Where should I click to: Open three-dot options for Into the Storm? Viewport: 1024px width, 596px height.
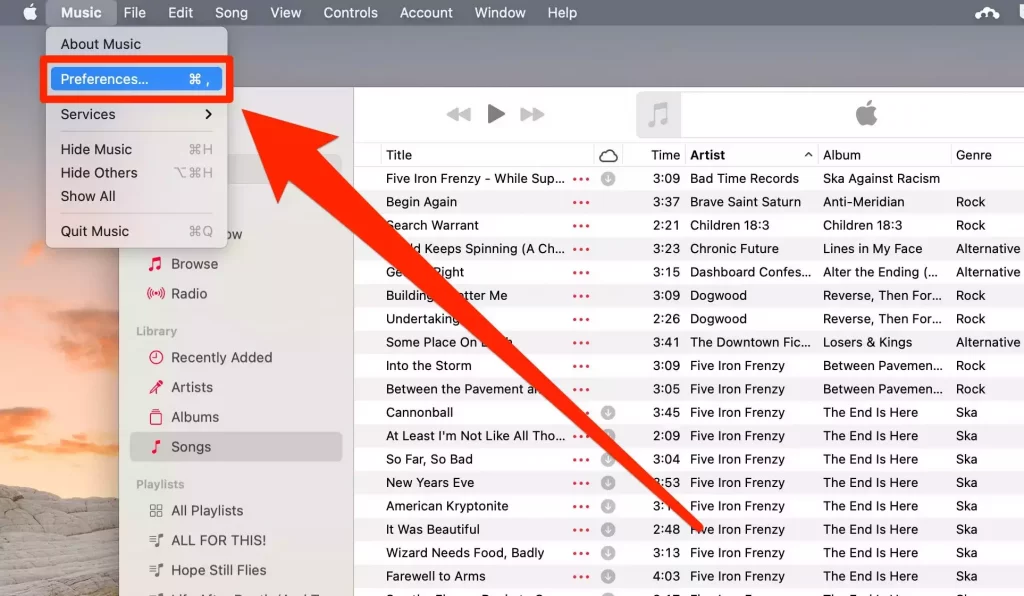click(x=581, y=366)
